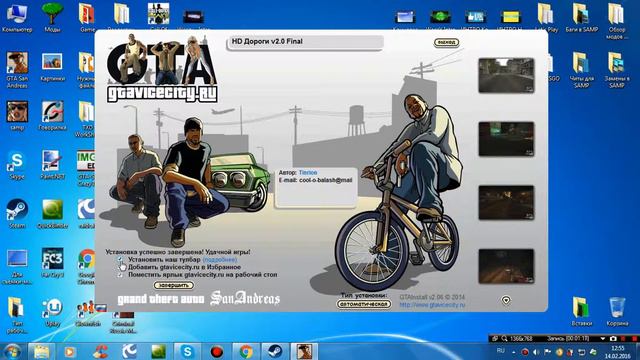Click Skype icon in the taskbar
The height and width of the screenshot is (360, 640).
(187, 351)
